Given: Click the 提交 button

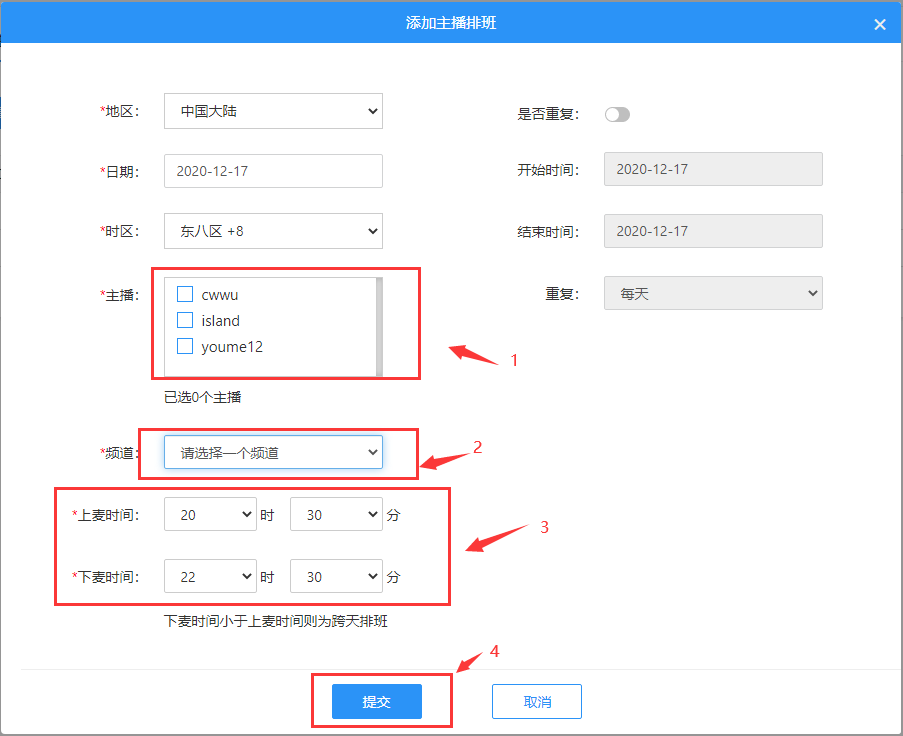Looking at the screenshot, I should [377, 701].
